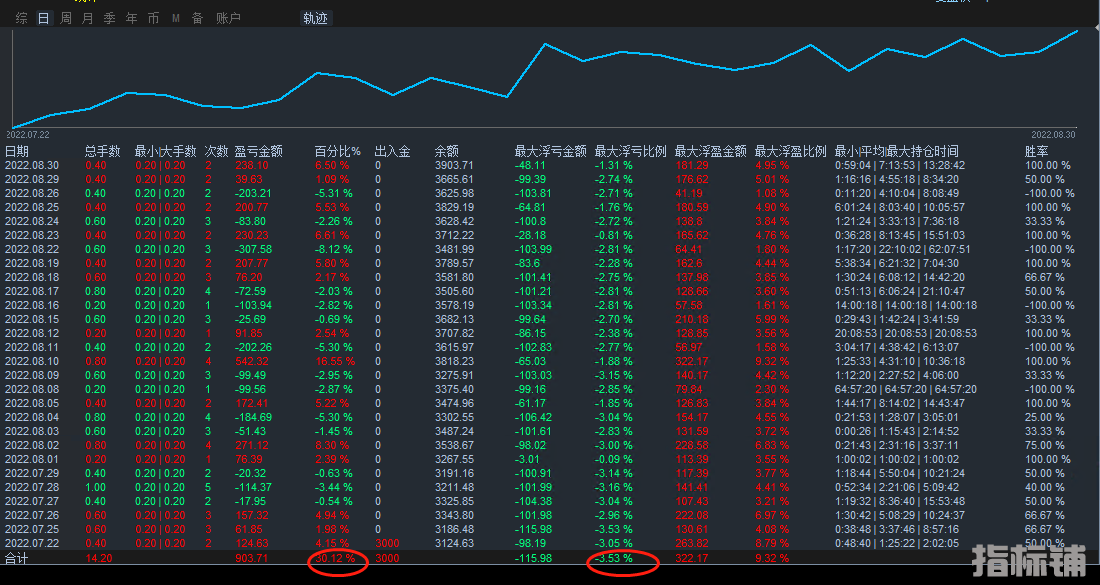
Task: Switch to the 账户 account tab
Action: [x=228, y=18]
